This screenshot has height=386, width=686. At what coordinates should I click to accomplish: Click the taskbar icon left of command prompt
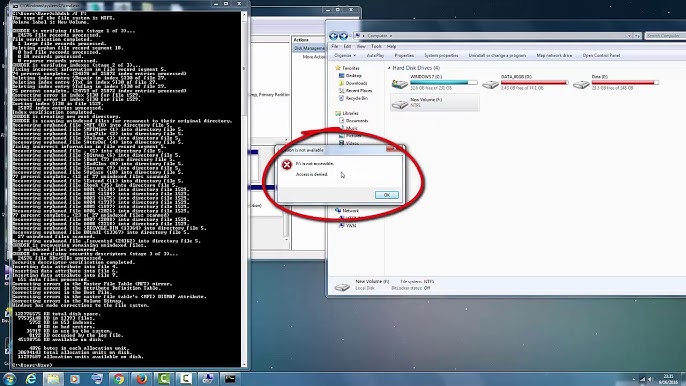click(x=208, y=379)
